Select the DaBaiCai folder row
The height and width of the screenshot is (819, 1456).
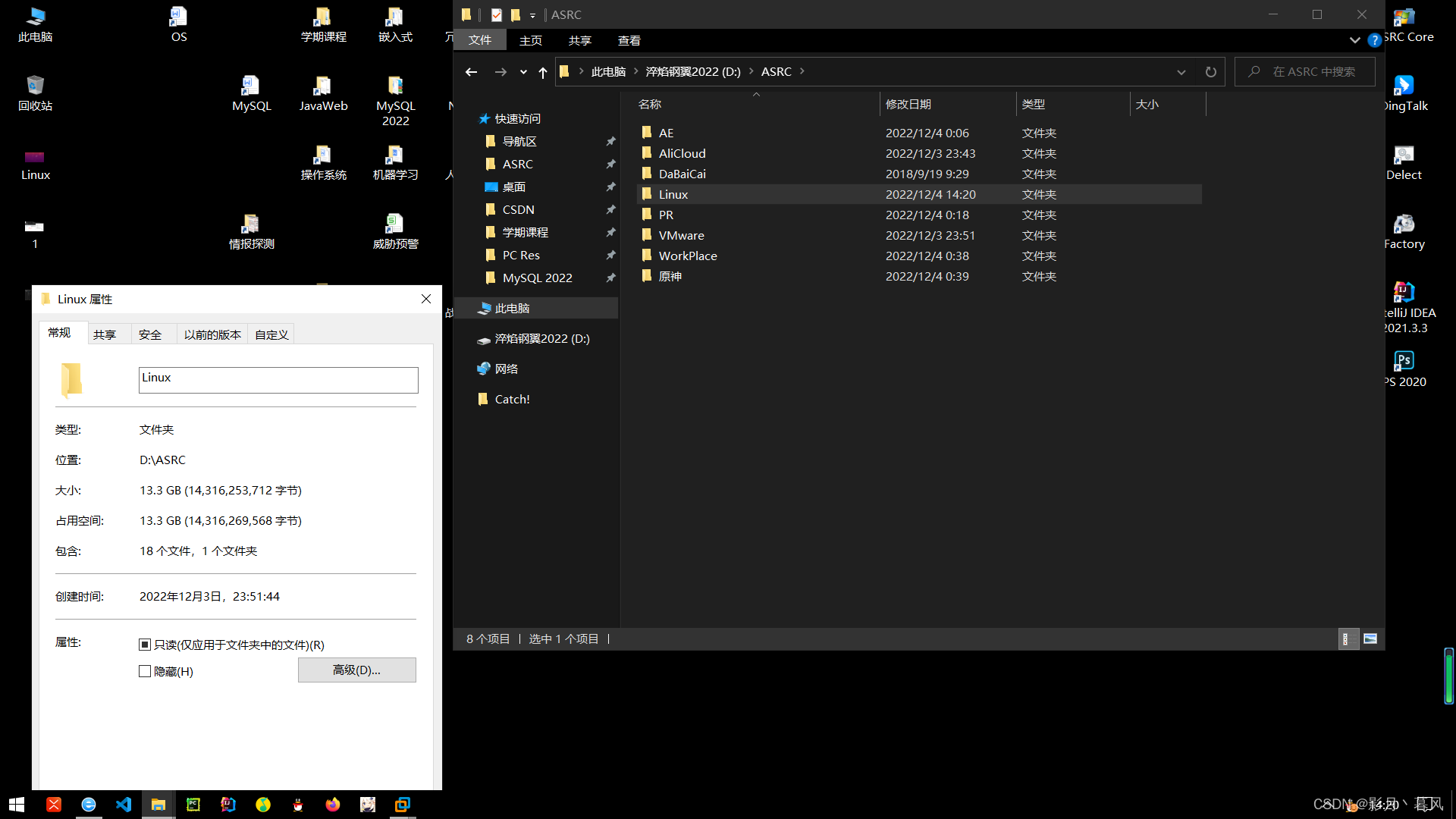click(x=919, y=174)
